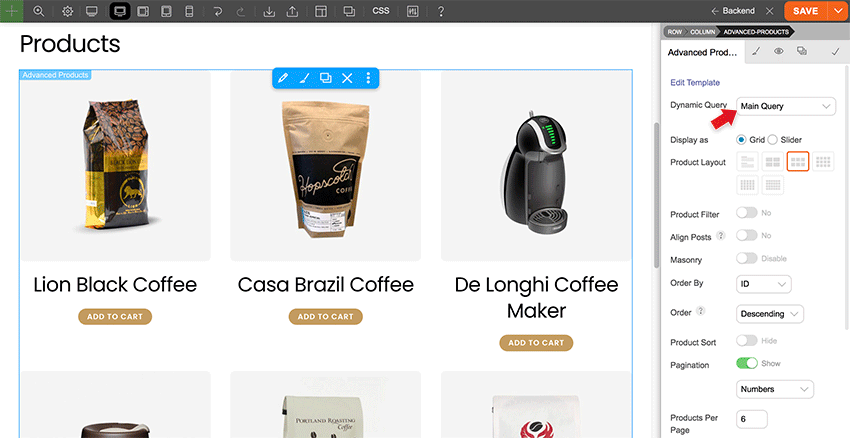Viewport: 850px width, 438px height.
Task: Click the help question mark icon
Action: click(x=441, y=11)
